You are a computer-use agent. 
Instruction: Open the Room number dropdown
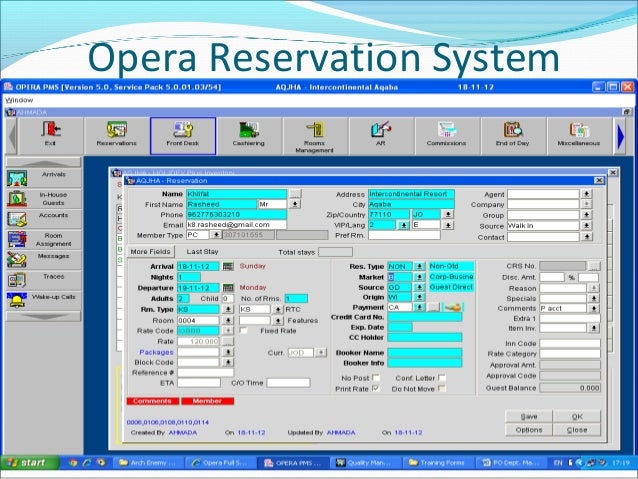tap(228, 320)
